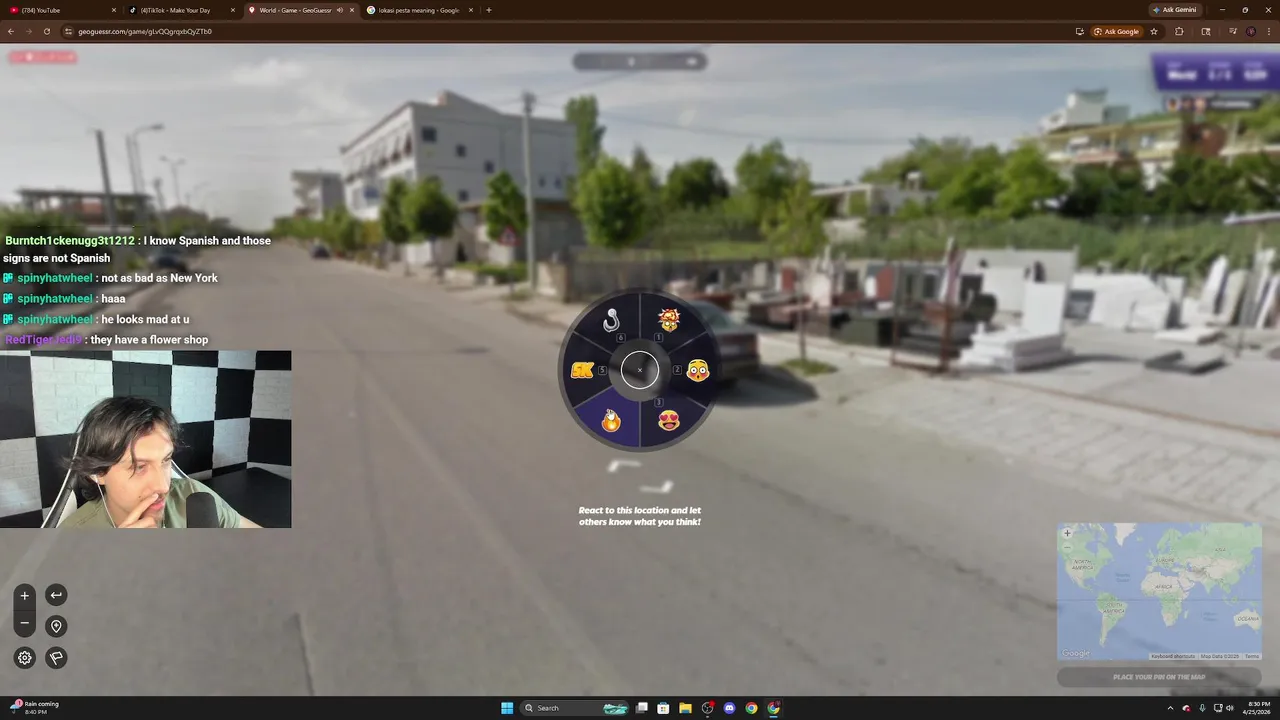Zoom in on the guess mini map
Viewport: 1280px width, 720px height.
1067,533
